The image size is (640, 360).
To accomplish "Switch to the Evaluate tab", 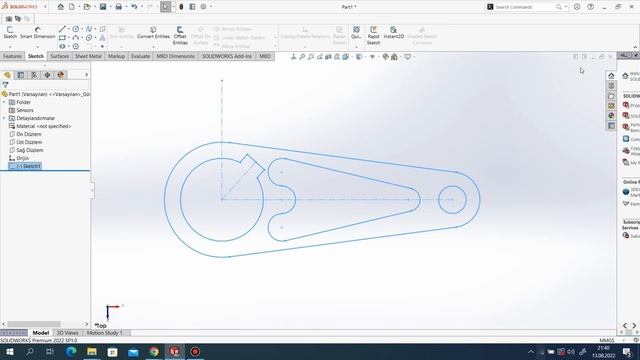I will coord(140,56).
